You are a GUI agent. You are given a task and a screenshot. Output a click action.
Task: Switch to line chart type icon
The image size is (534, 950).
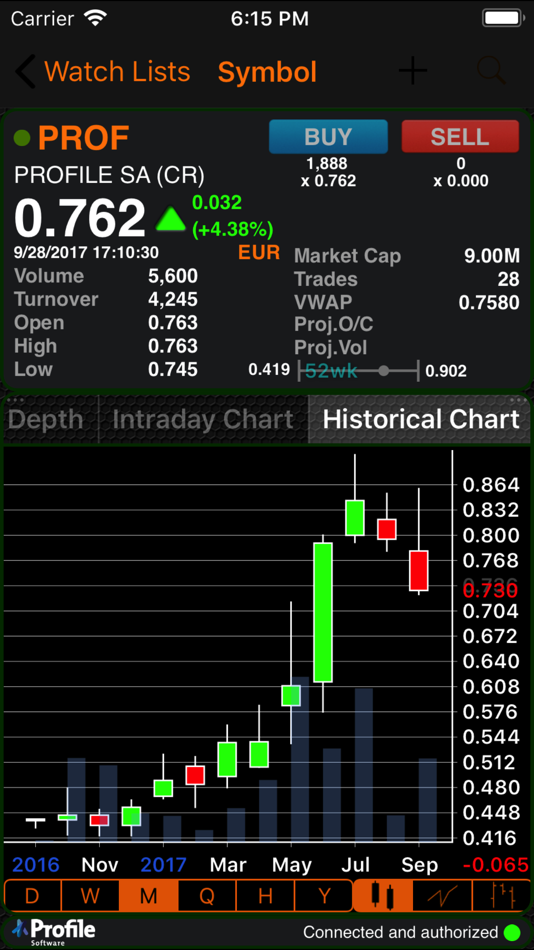(442, 895)
